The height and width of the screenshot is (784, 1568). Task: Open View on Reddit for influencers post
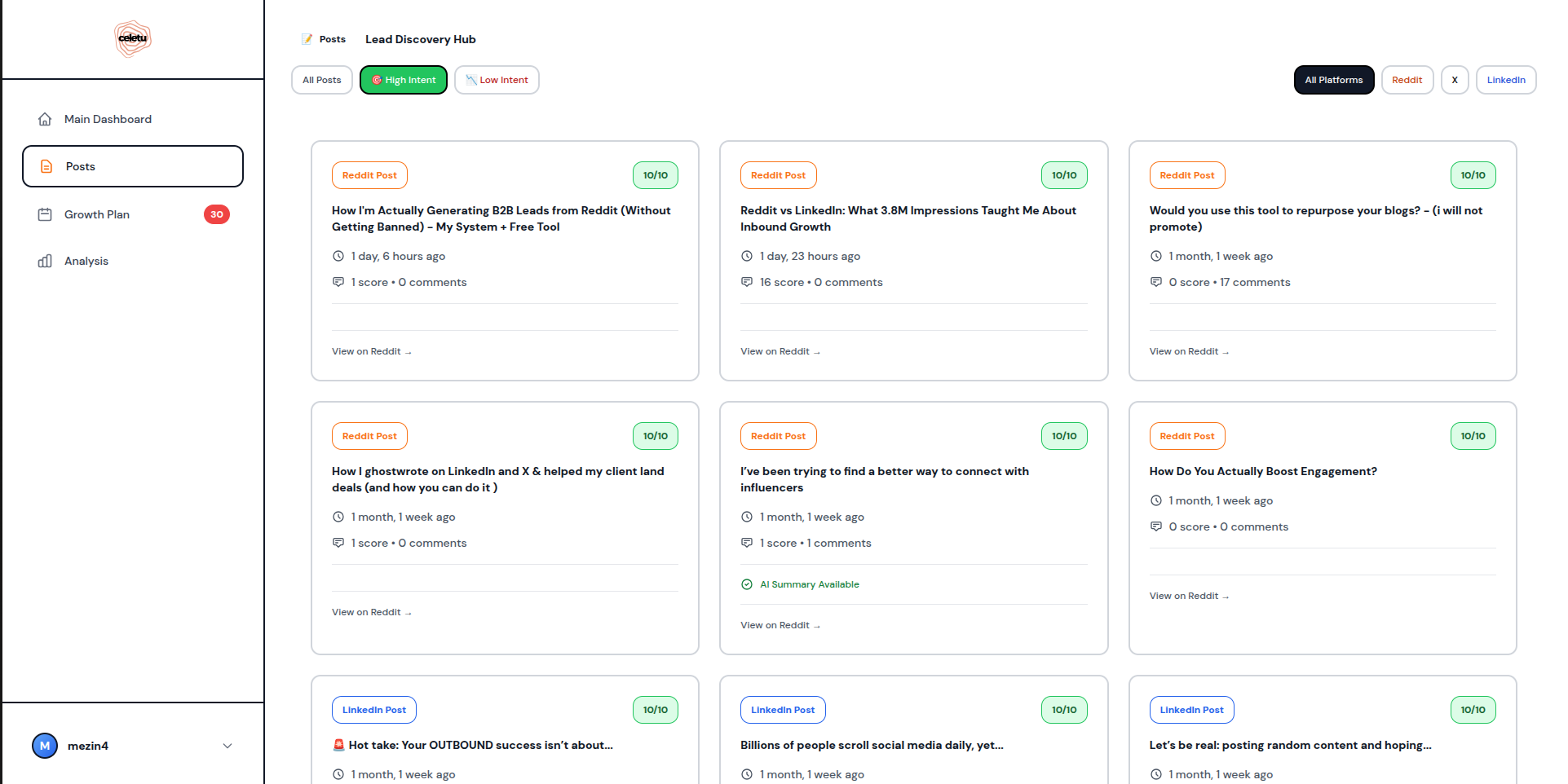click(x=780, y=625)
